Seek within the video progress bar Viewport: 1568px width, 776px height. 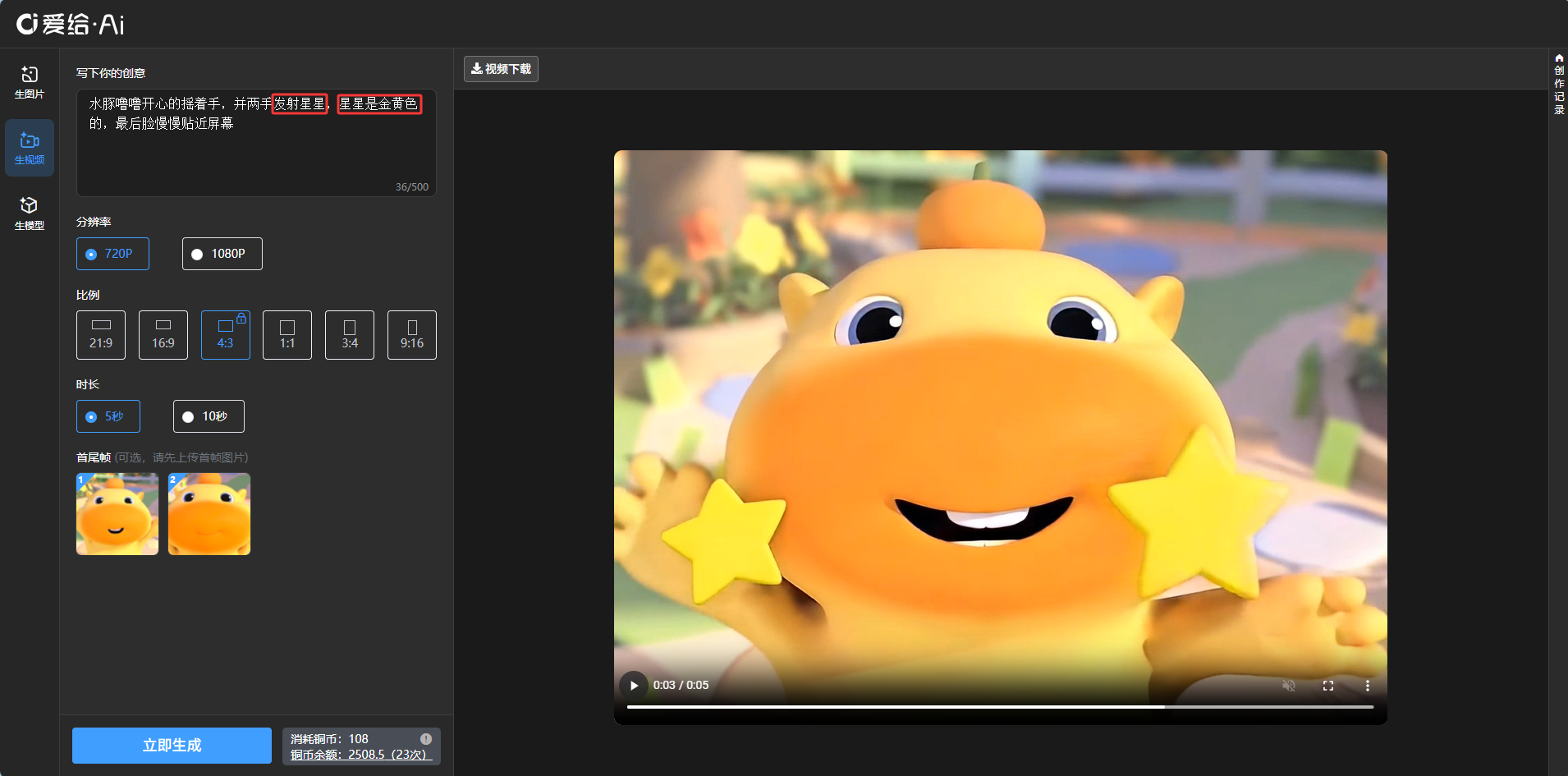pyautogui.click(x=1000, y=706)
